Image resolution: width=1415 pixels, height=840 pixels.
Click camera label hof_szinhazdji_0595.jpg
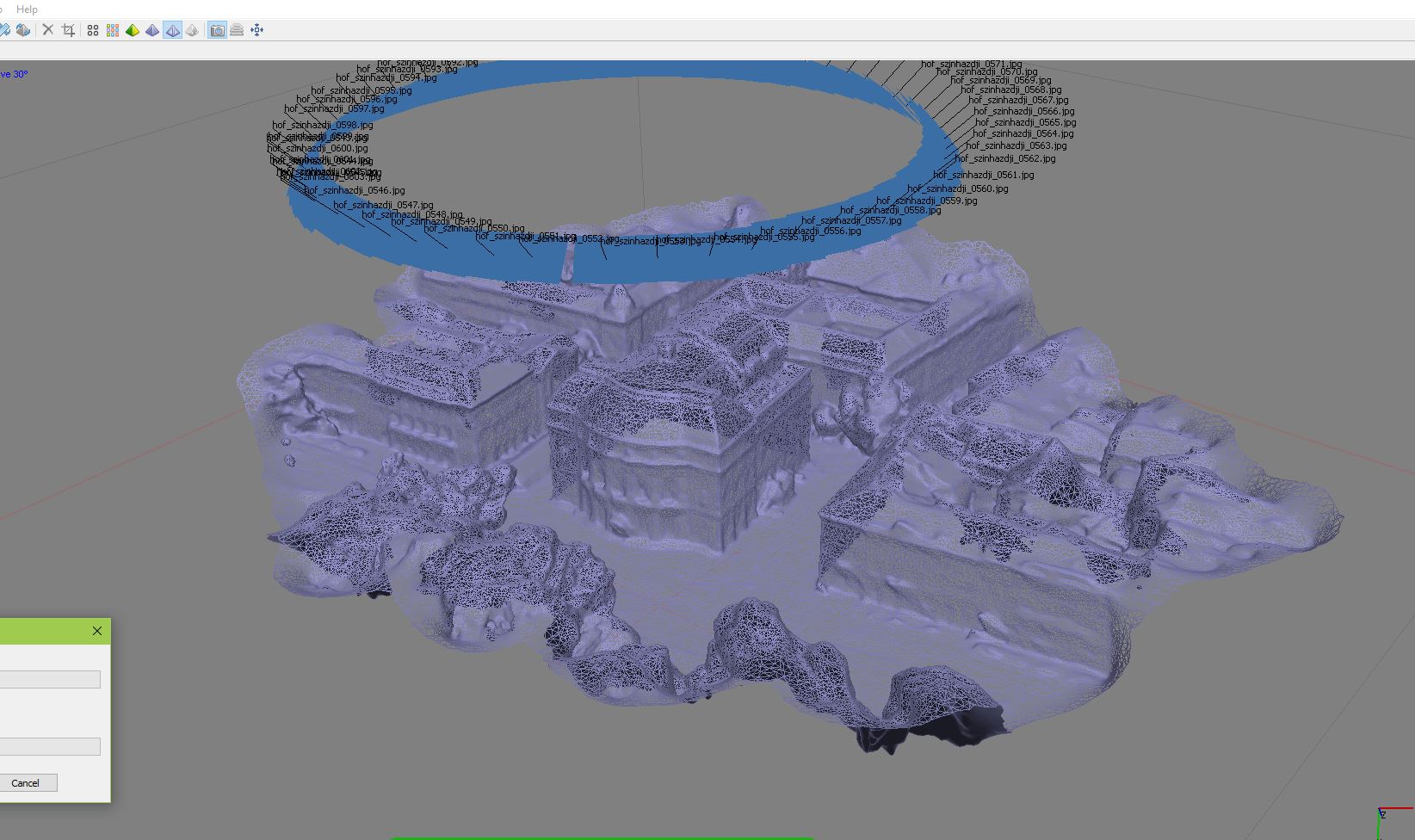(x=361, y=90)
